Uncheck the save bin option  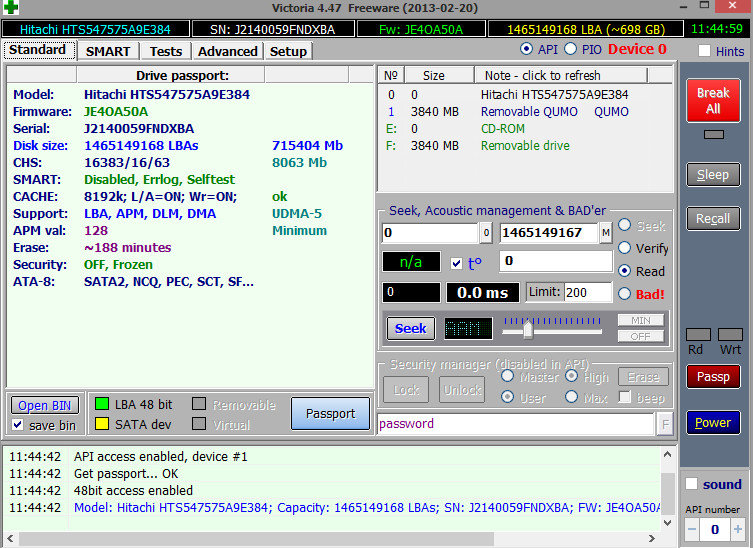(18, 425)
